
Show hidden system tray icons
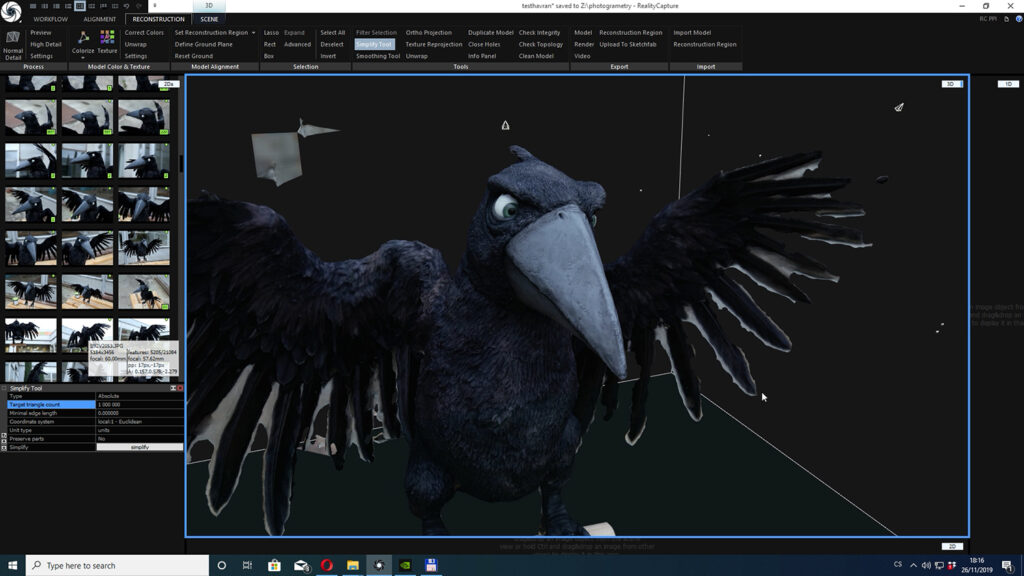pos(913,566)
